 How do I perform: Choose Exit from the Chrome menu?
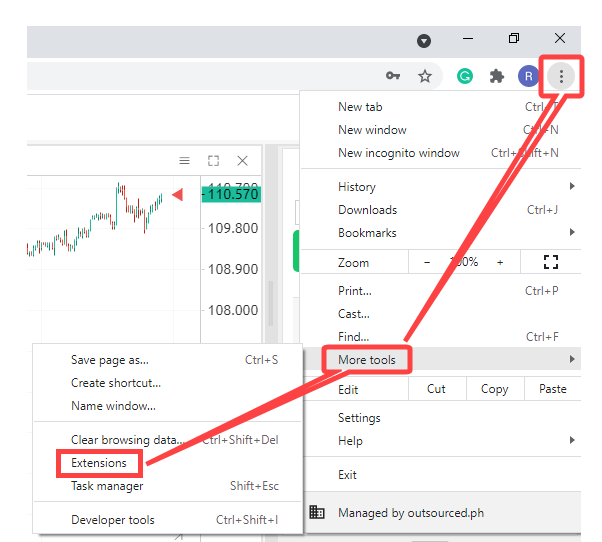[x=440, y=474]
